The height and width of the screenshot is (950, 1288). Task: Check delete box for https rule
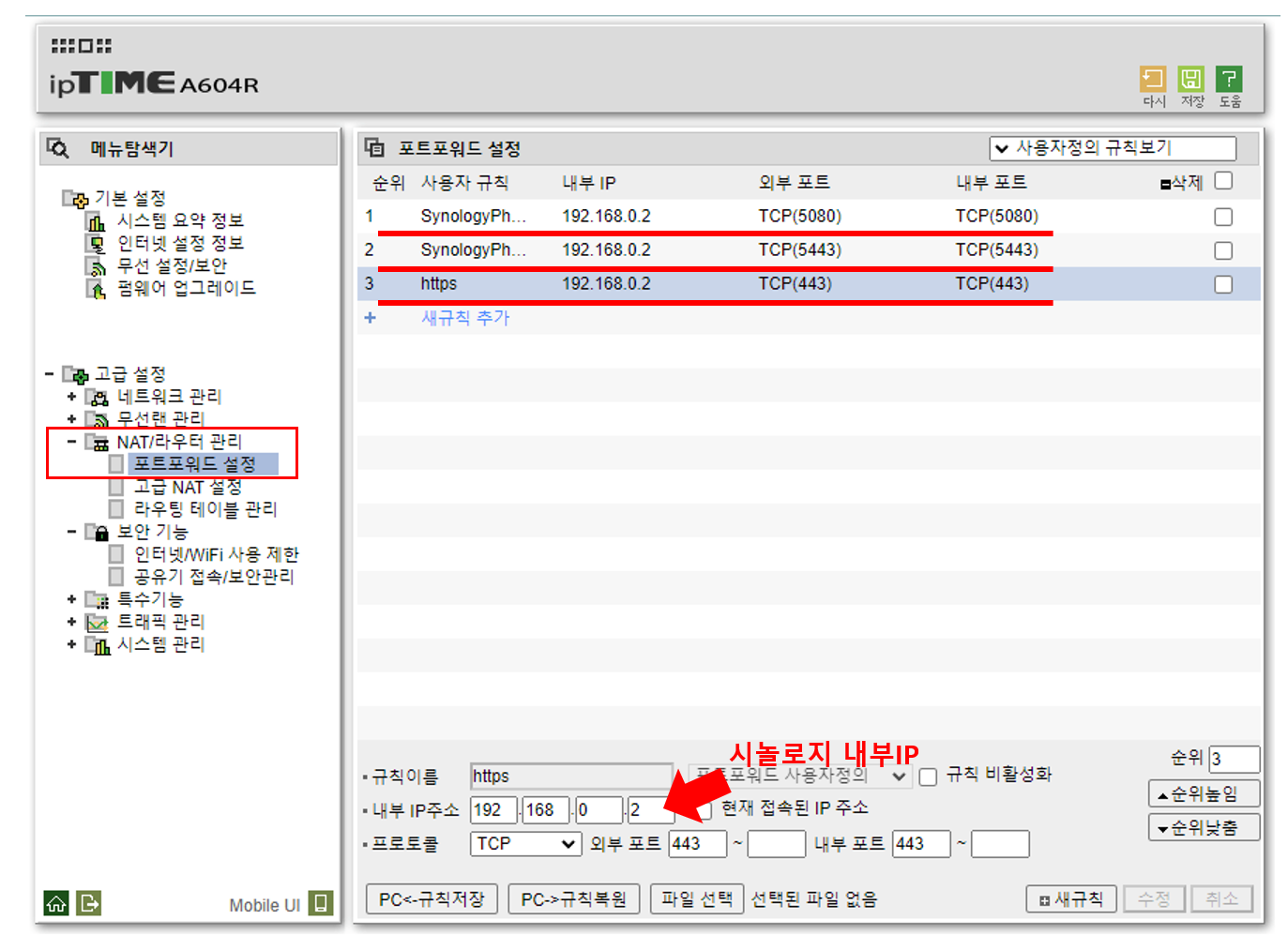tap(1223, 284)
